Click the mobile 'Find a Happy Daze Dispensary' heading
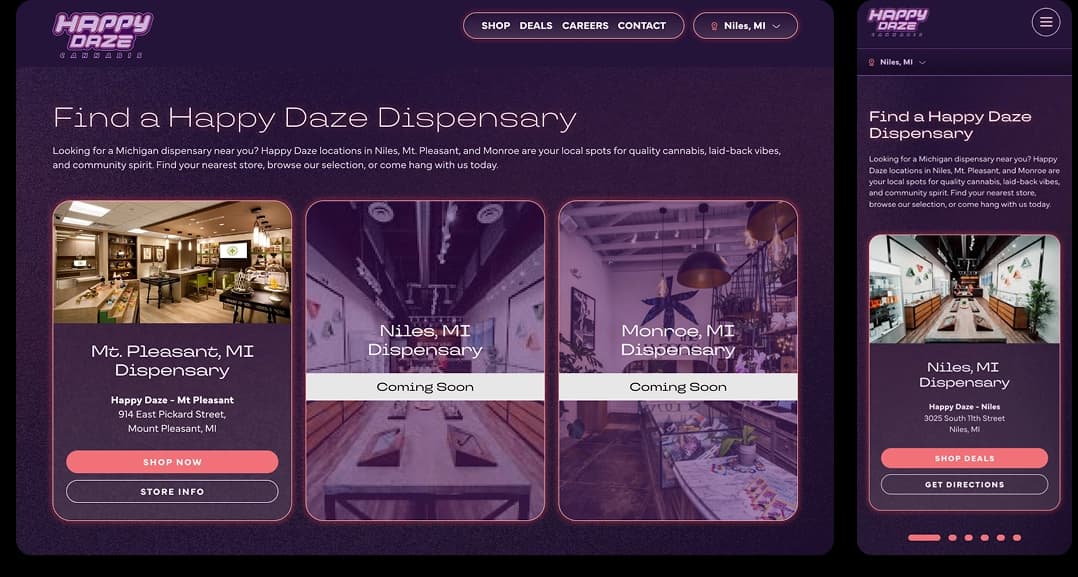1078x577 pixels. tap(950, 125)
